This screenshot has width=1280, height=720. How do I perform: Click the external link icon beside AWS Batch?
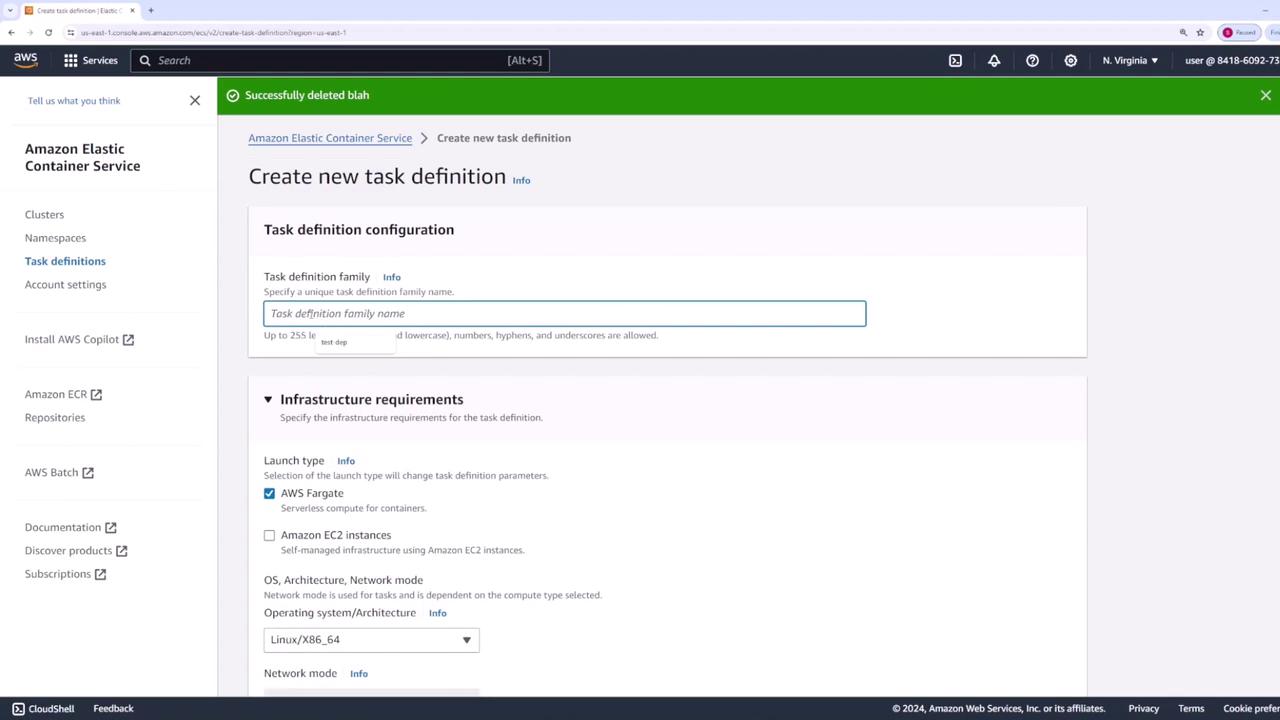pyautogui.click(x=88, y=473)
